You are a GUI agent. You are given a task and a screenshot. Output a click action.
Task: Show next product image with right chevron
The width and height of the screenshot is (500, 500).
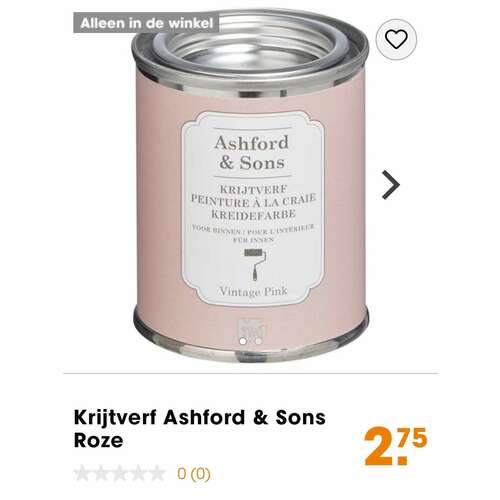pyautogui.click(x=391, y=185)
